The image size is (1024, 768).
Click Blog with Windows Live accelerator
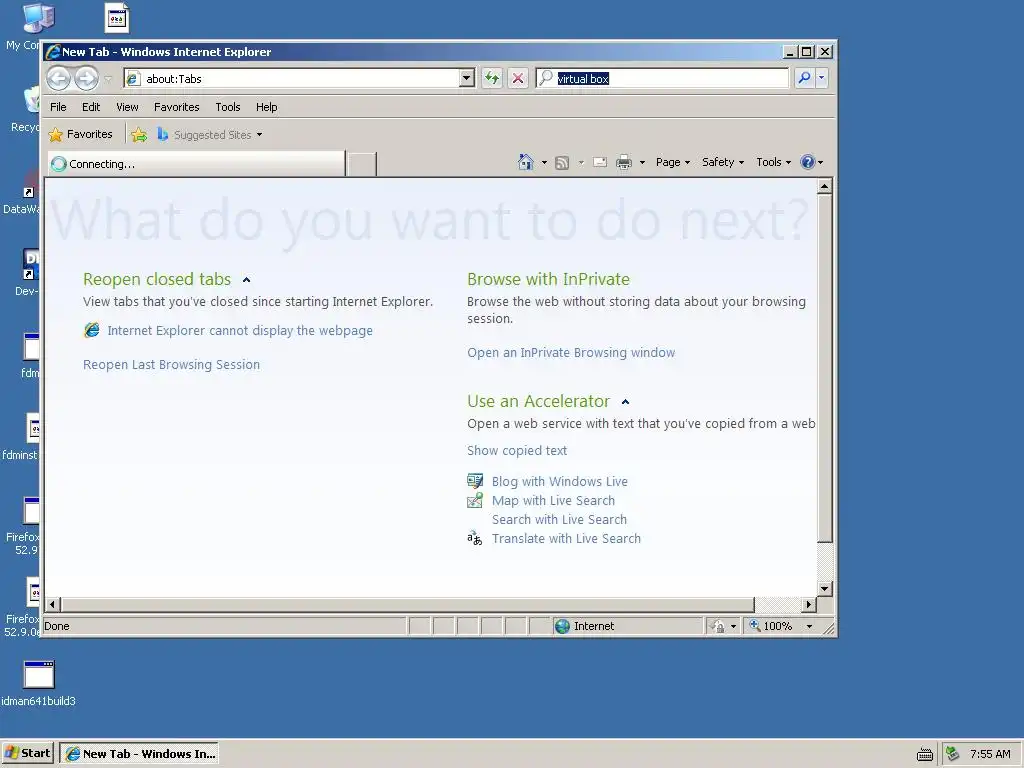point(560,481)
